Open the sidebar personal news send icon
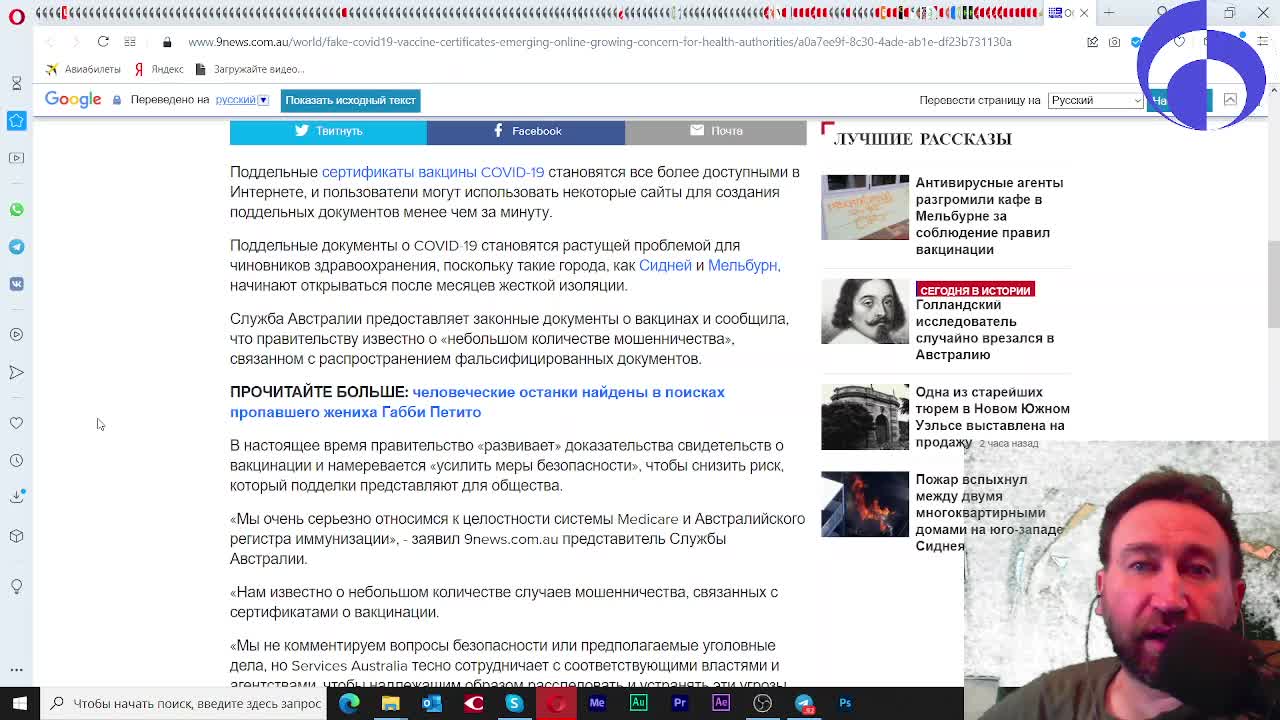The width and height of the screenshot is (1280, 720). 16,372
